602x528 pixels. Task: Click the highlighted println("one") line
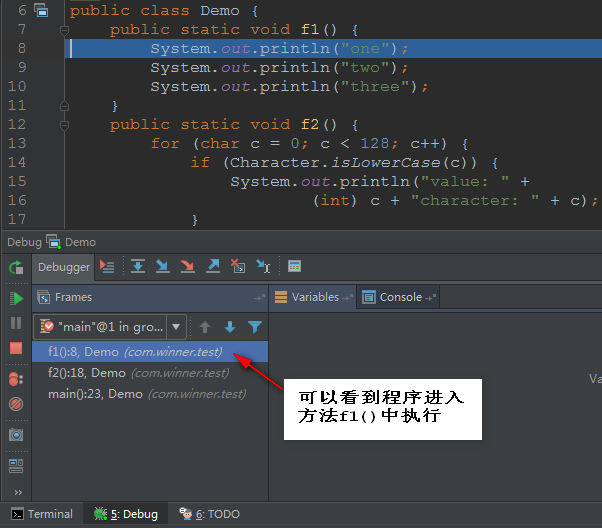(333, 48)
